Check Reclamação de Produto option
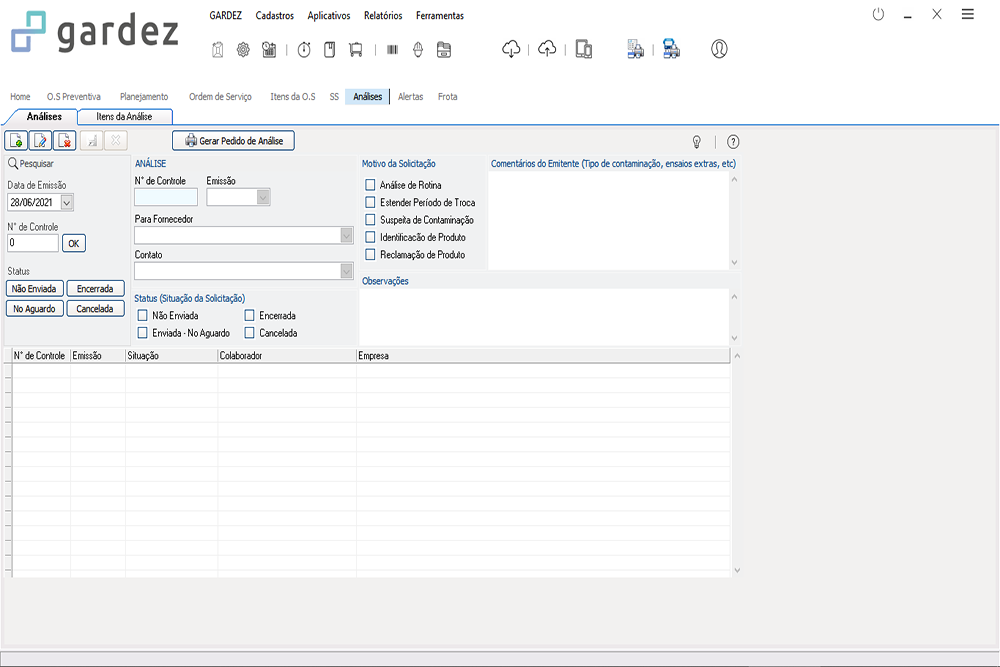The width and height of the screenshot is (1000, 667). 370,254
